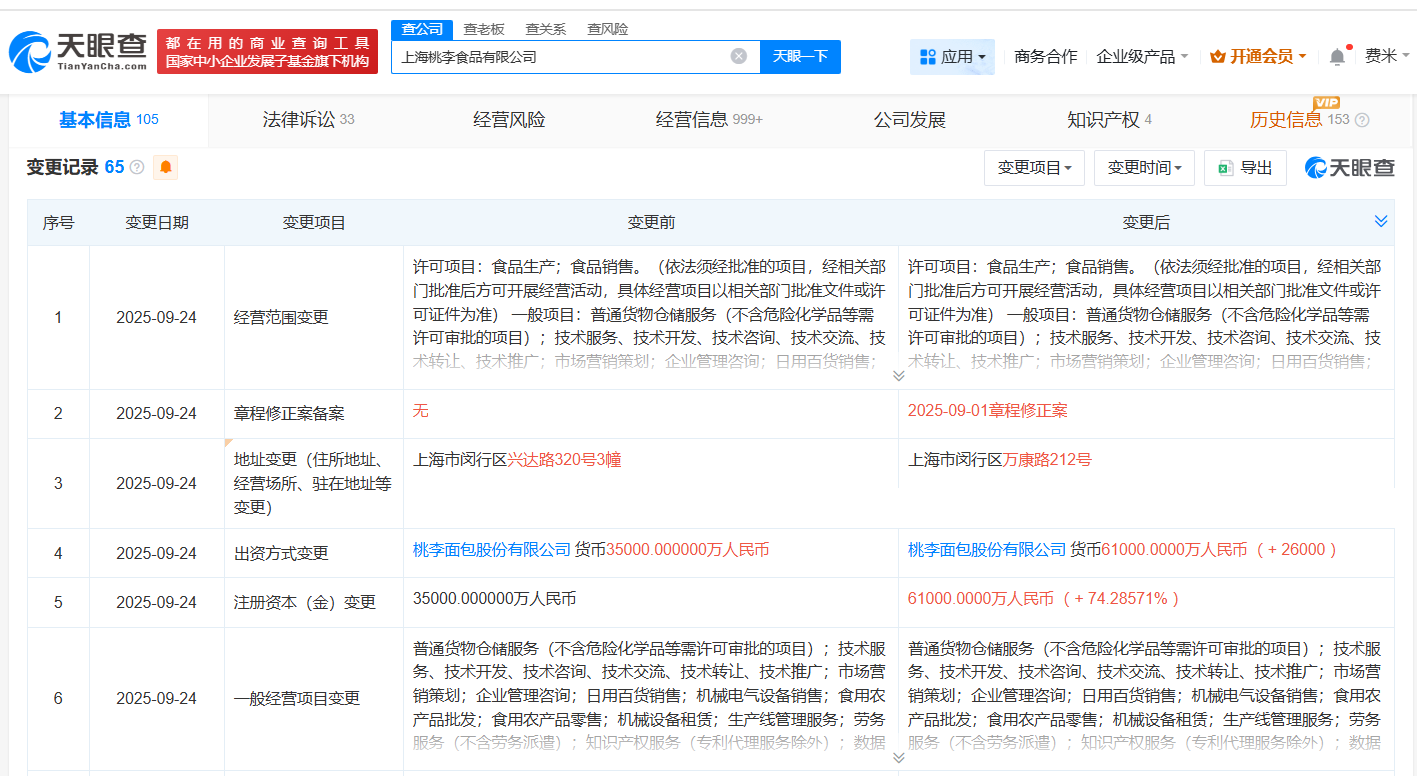Click help icon beside change record count

point(137,167)
